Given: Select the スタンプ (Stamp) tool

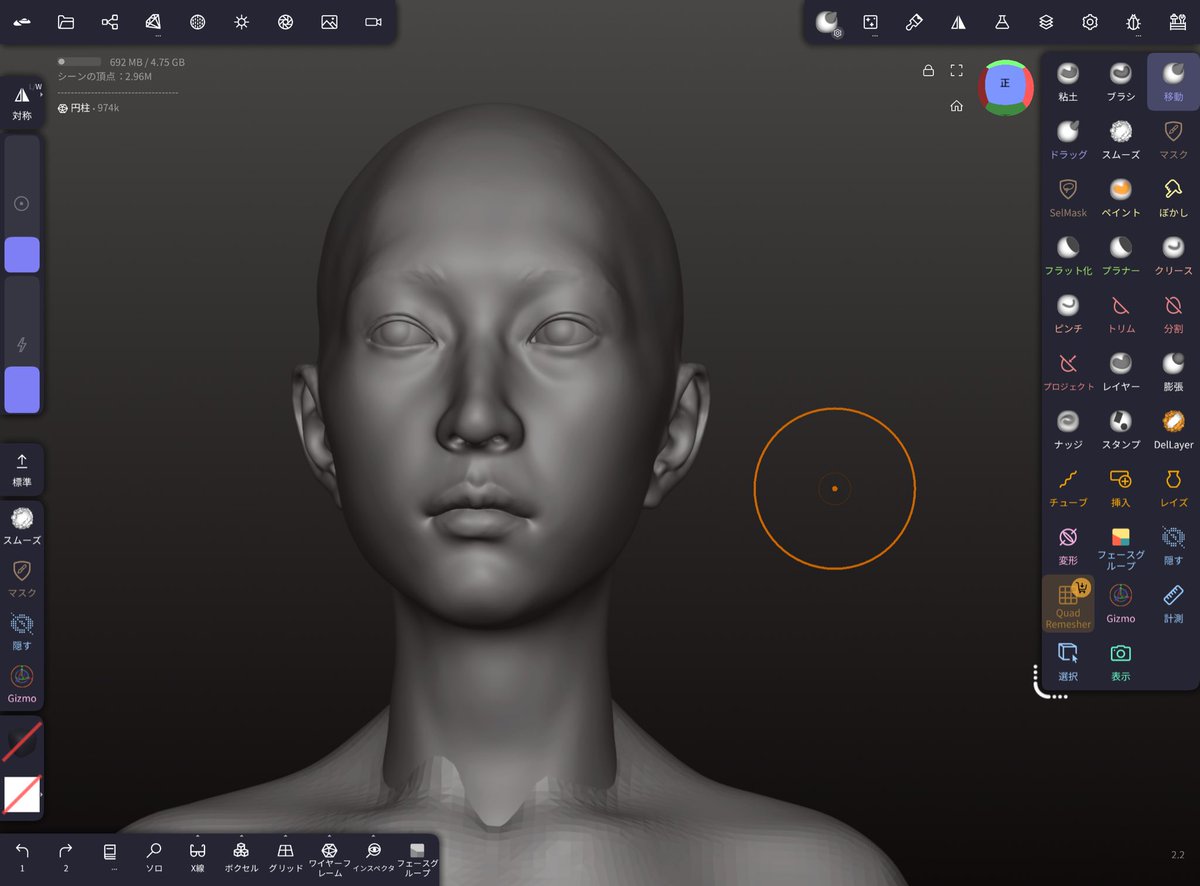Looking at the screenshot, I should 1121,429.
